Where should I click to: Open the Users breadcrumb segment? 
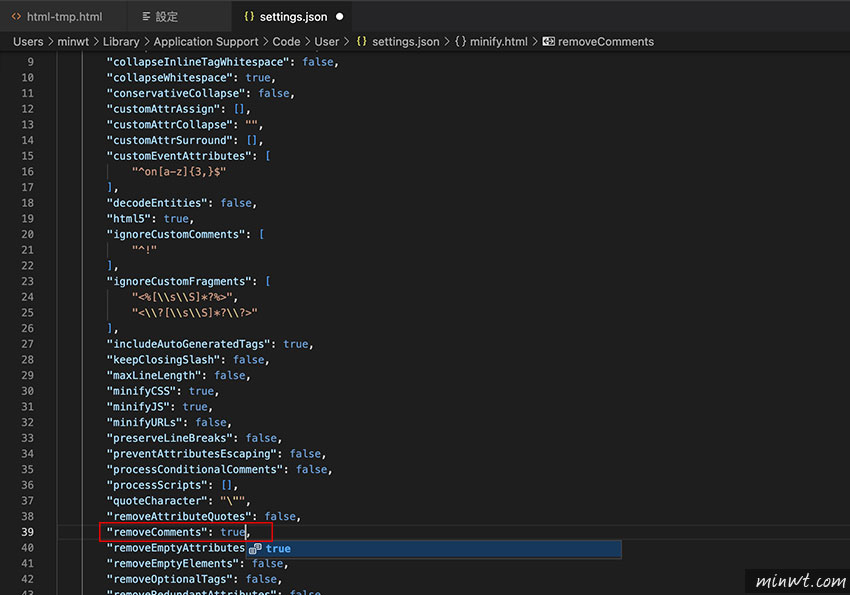click(28, 42)
